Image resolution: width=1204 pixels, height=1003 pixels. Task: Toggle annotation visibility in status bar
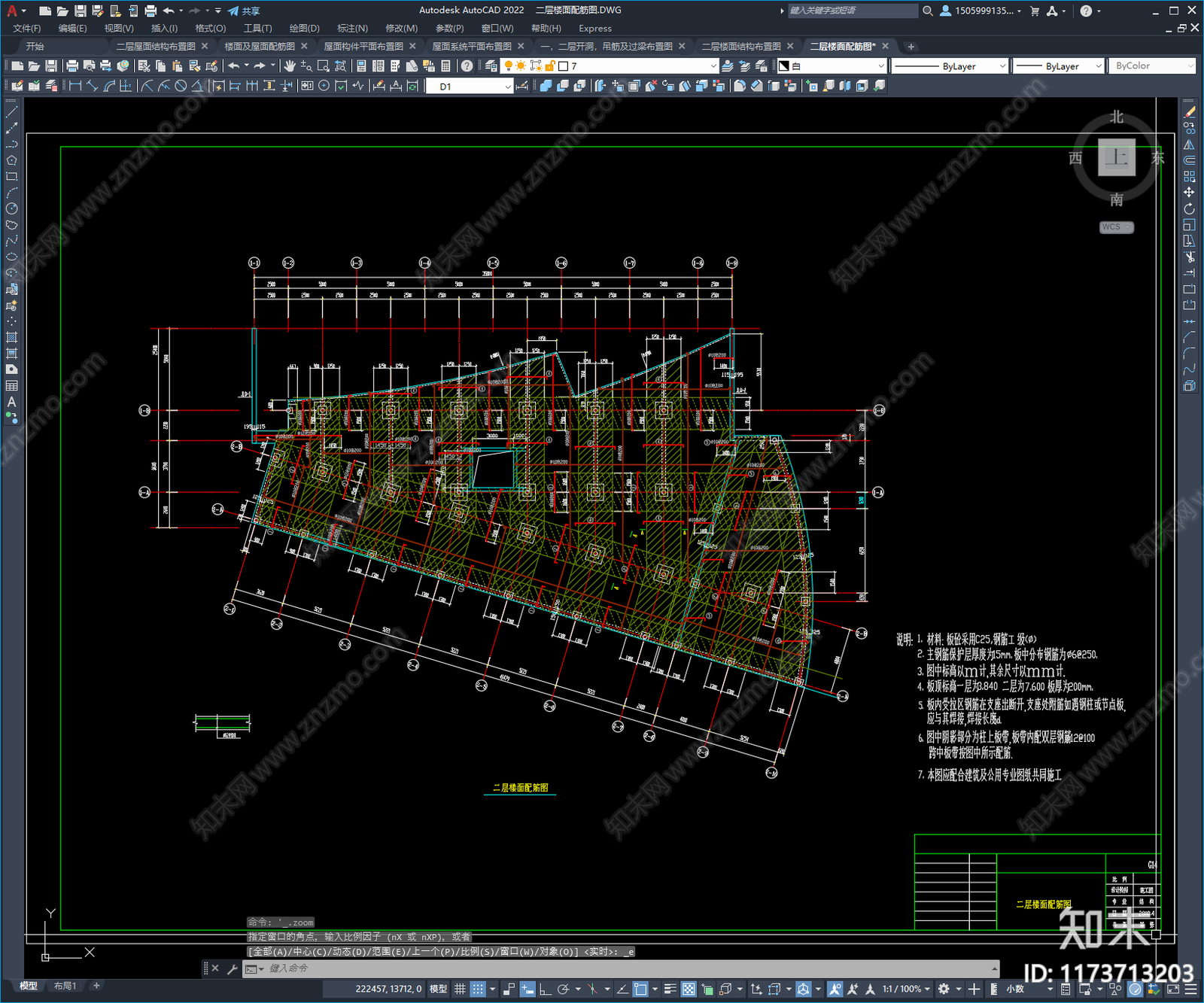tap(835, 989)
